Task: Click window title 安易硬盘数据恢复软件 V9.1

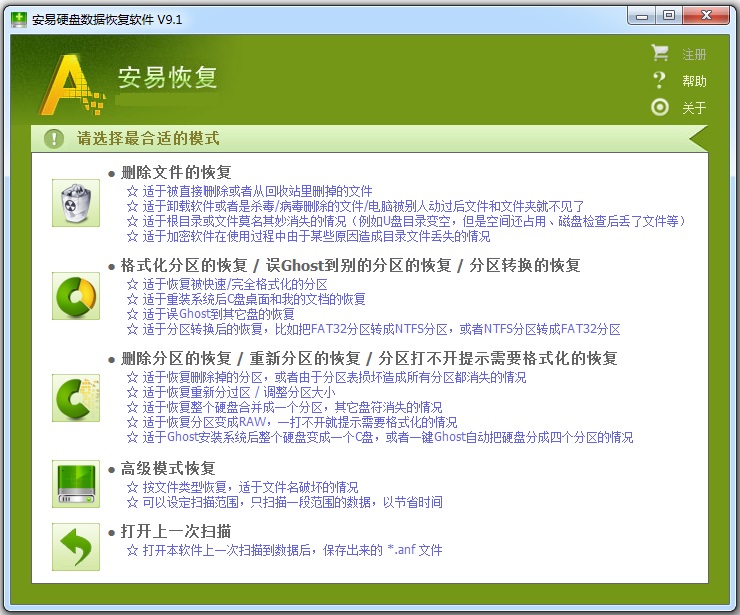Action: click(107, 20)
